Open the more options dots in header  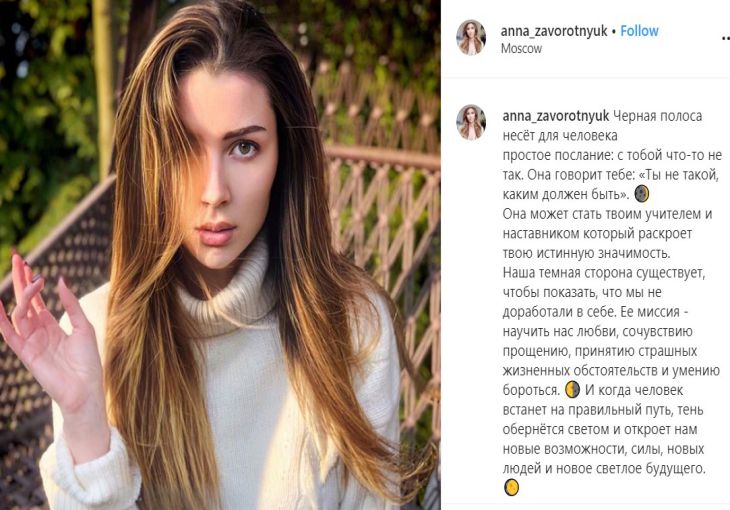point(725,39)
